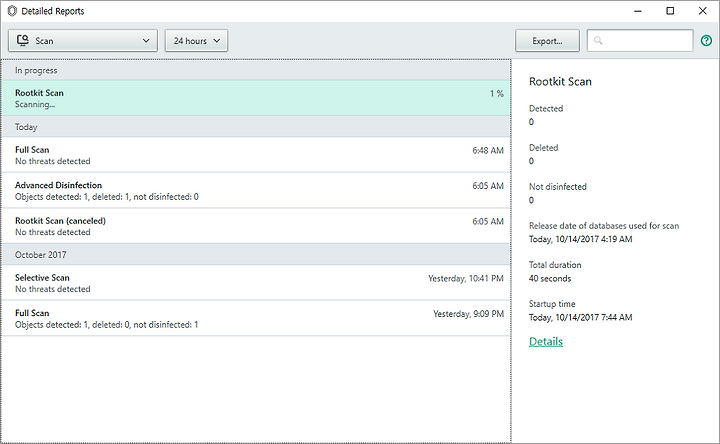Select the Rootkit Scan (canceled) entry
The height and width of the screenshot is (444, 720).
[x=256, y=226]
